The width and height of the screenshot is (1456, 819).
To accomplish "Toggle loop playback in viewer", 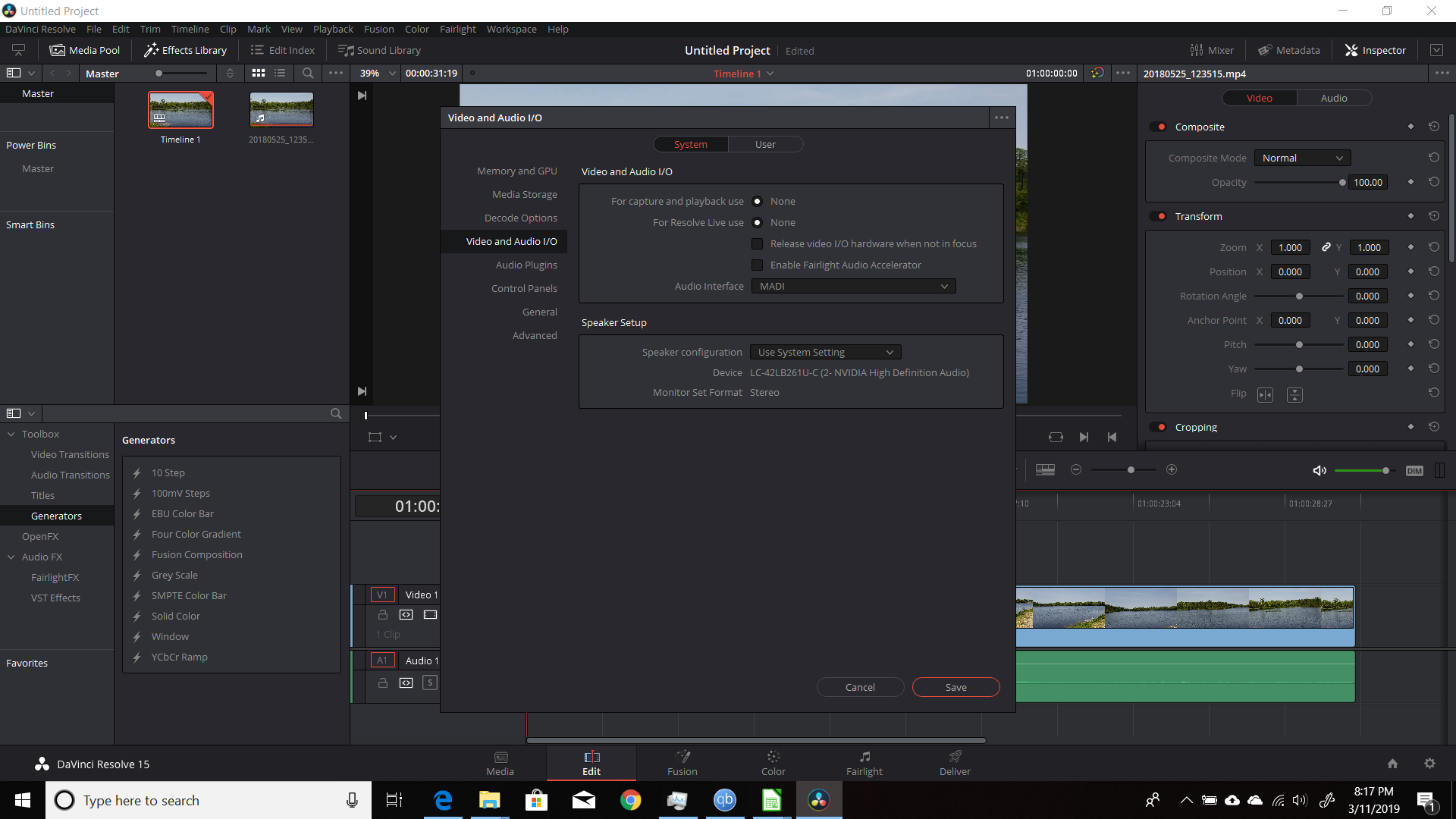I will click(x=1056, y=437).
